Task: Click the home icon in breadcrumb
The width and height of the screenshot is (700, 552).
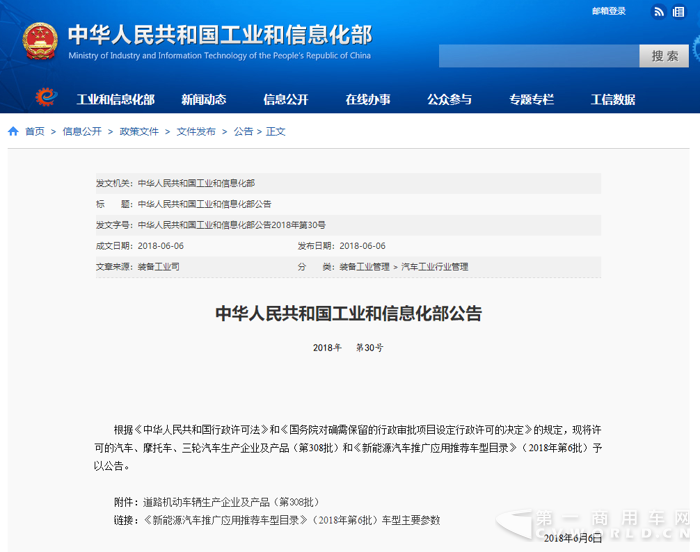Action: click(x=13, y=131)
